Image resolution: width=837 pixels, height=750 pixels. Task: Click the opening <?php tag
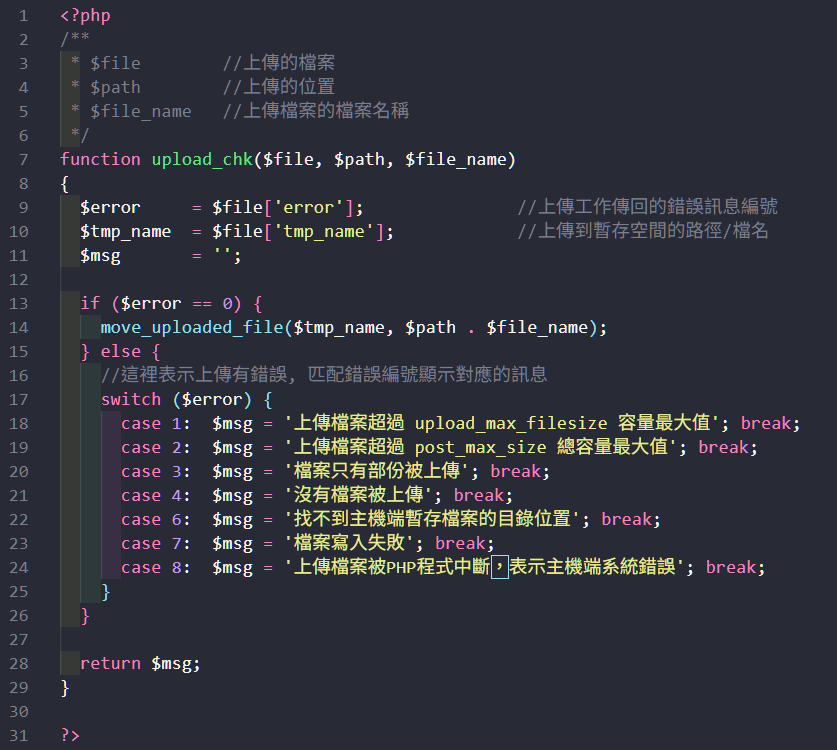pyautogui.click(x=85, y=15)
